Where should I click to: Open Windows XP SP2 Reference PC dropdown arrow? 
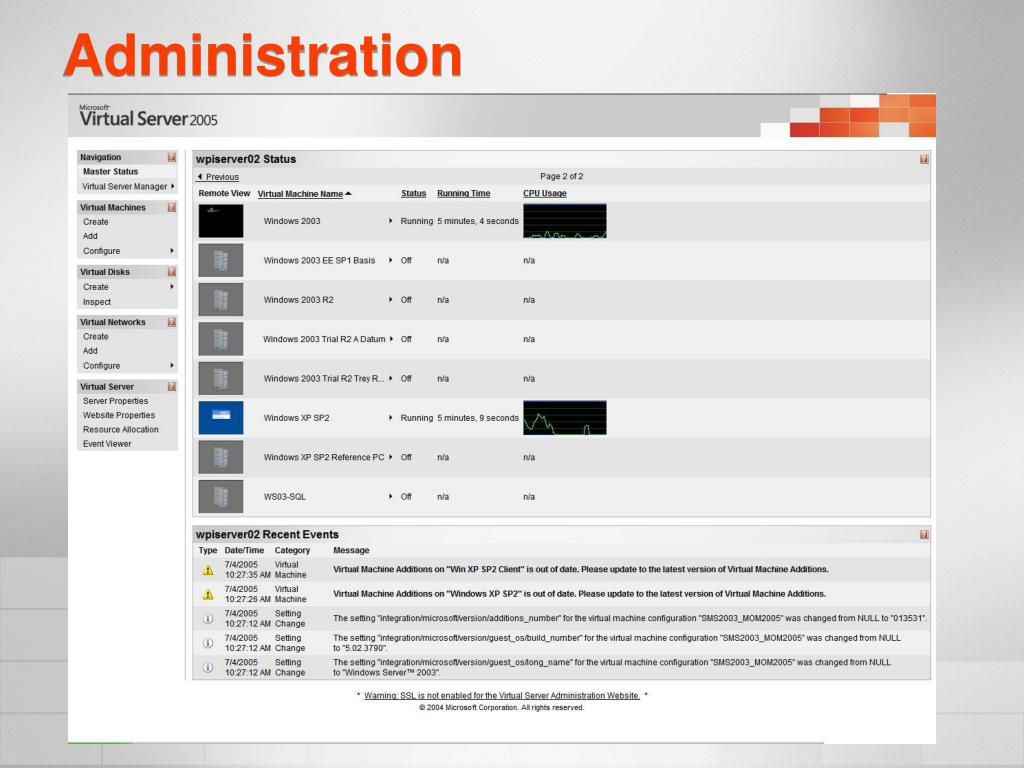click(x=391, y=457)
